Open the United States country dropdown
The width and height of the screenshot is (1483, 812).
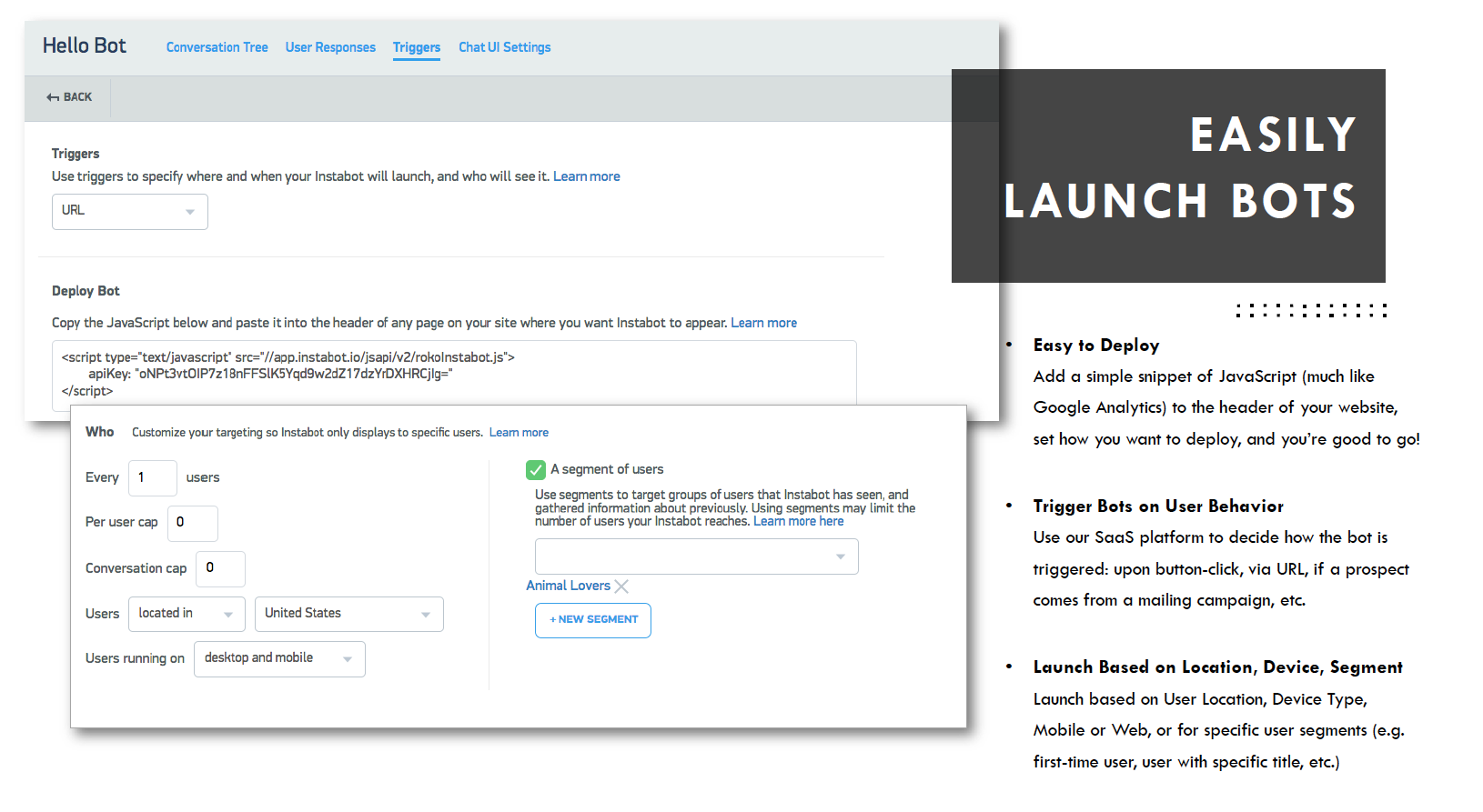pyautogui.click(x=349, y=614)
